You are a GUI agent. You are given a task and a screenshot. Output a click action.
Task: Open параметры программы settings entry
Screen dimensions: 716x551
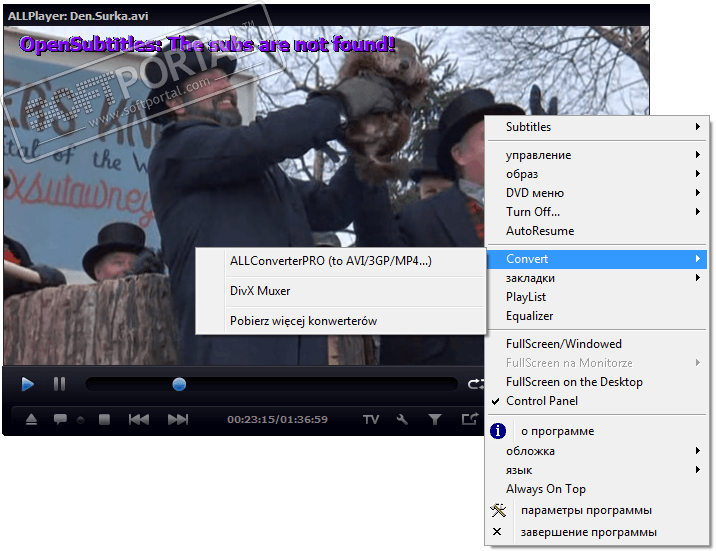(x=597, y=510)
